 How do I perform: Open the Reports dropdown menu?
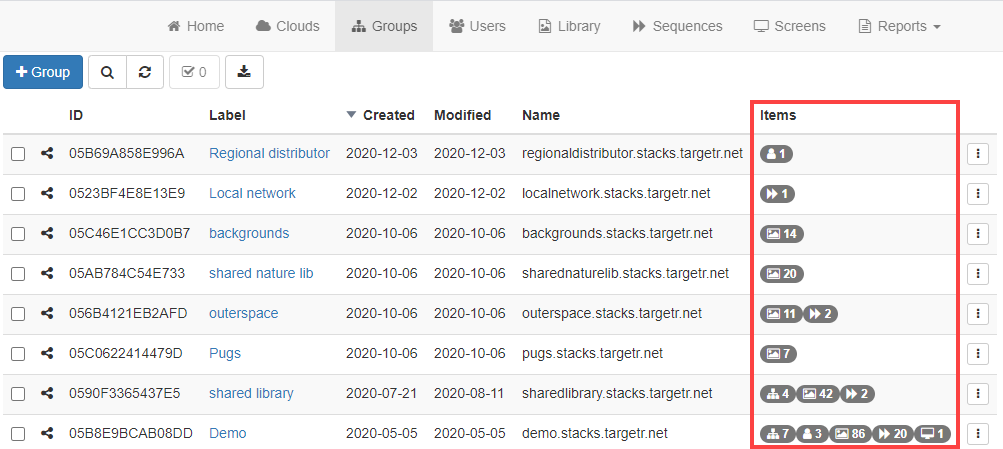tap(899, 26)
